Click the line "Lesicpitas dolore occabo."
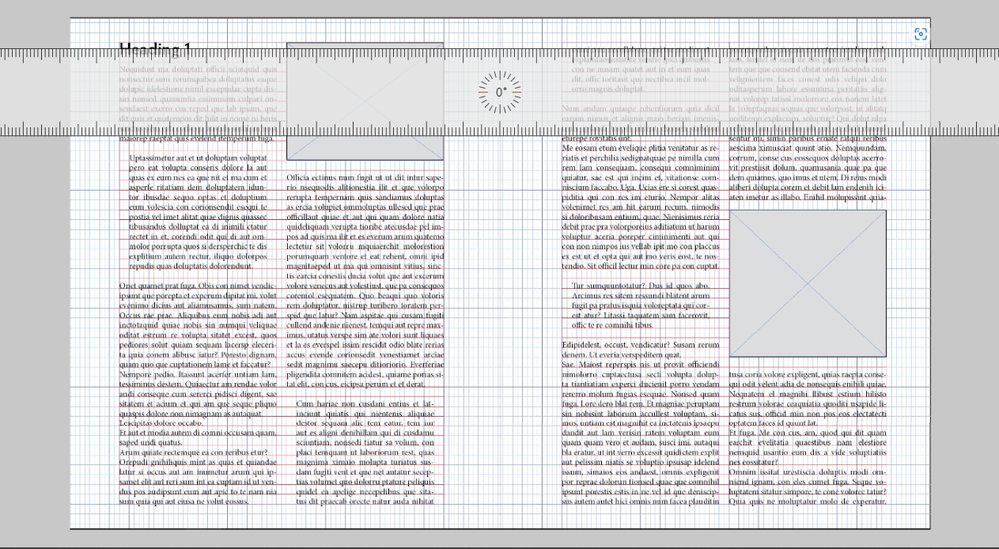The image size is (999, 549). point(161,423)
